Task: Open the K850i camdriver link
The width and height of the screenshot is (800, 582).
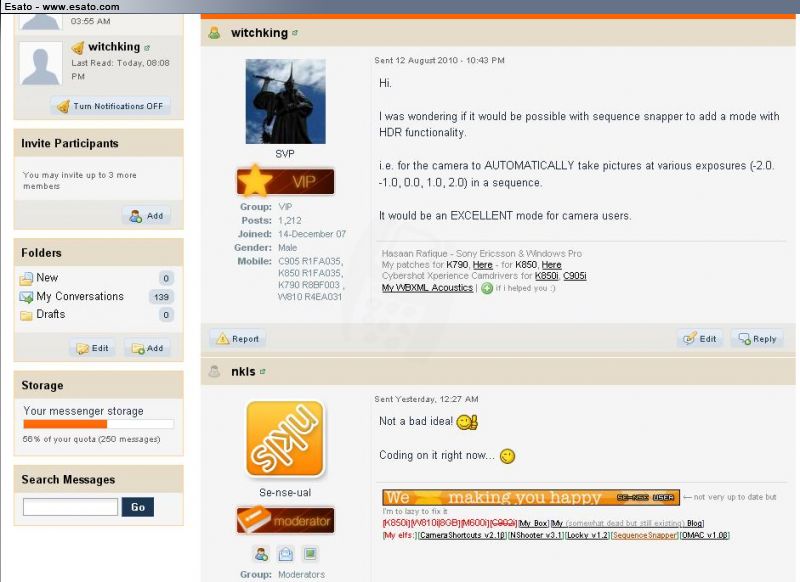Action: (x=546, y=276)
